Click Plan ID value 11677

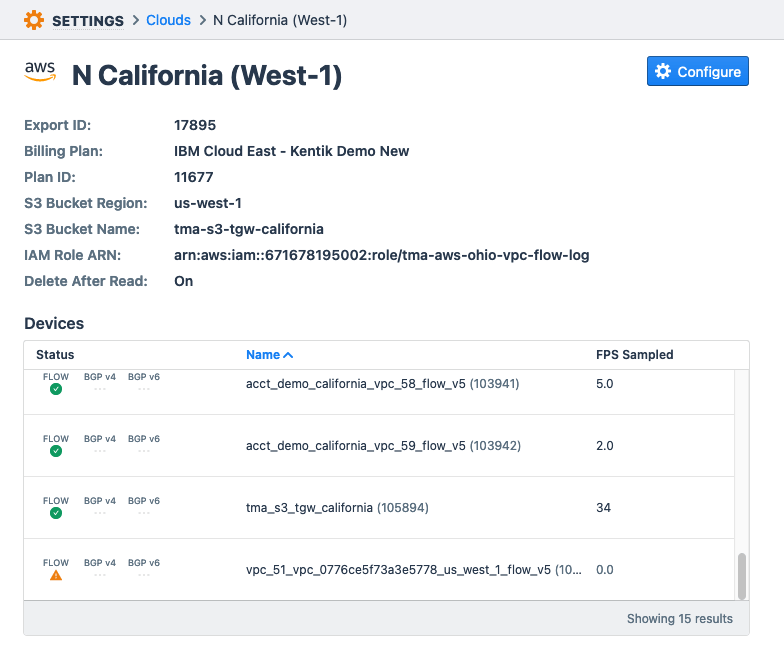tap(194, 177)
